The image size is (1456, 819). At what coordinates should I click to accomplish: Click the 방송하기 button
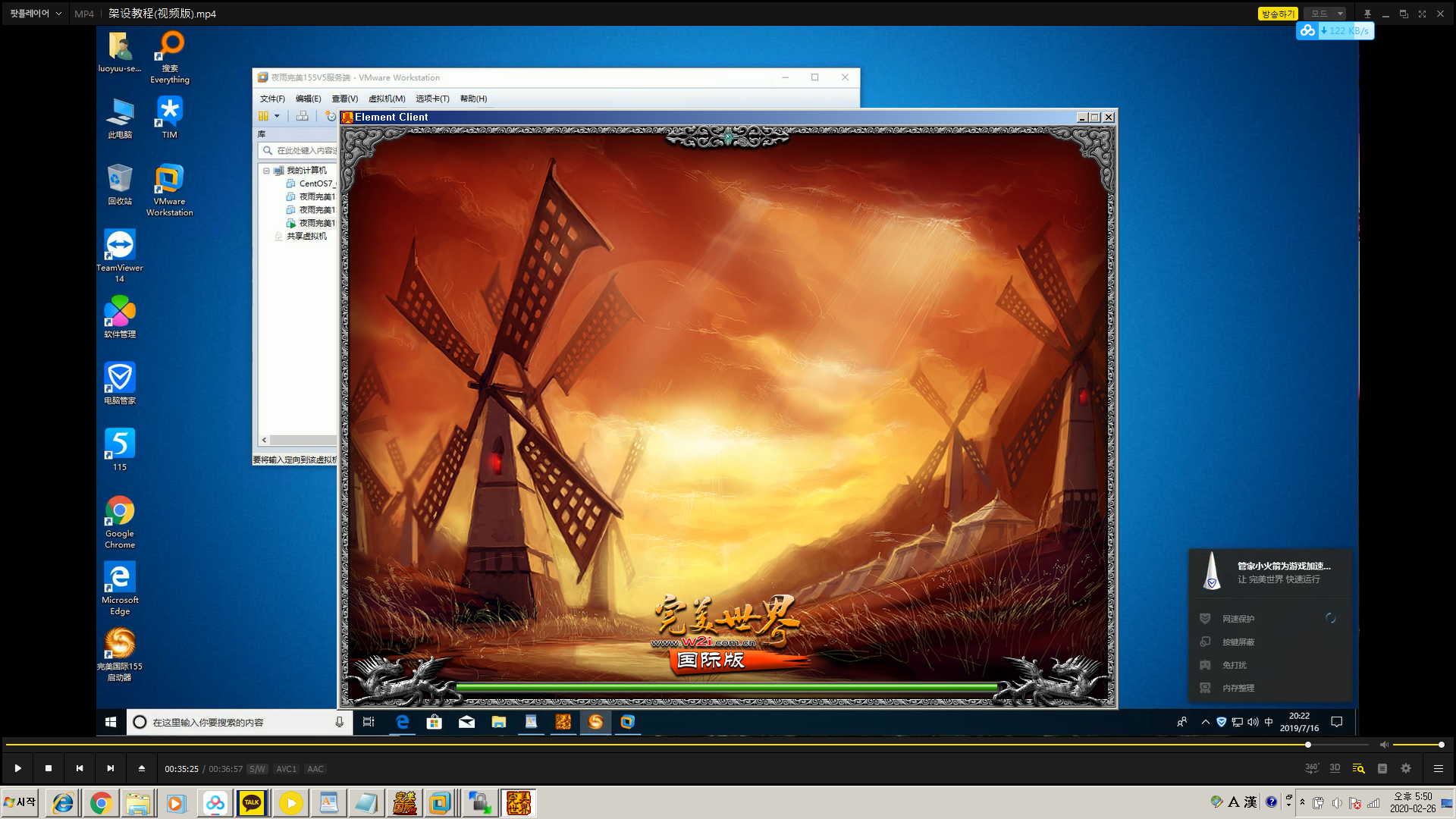[1278, 14]
